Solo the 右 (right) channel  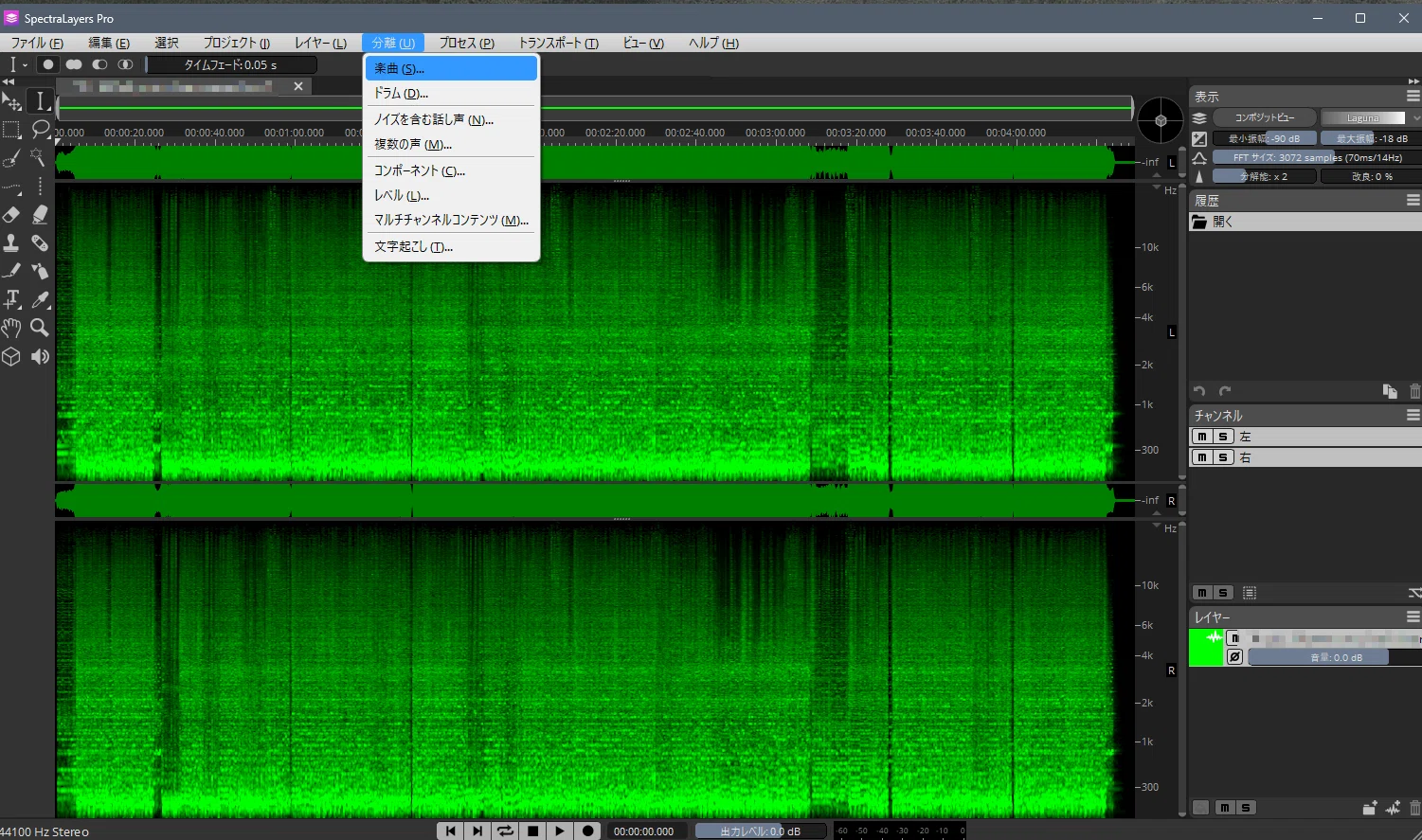pyautogui.click(x=1222, y=457)
